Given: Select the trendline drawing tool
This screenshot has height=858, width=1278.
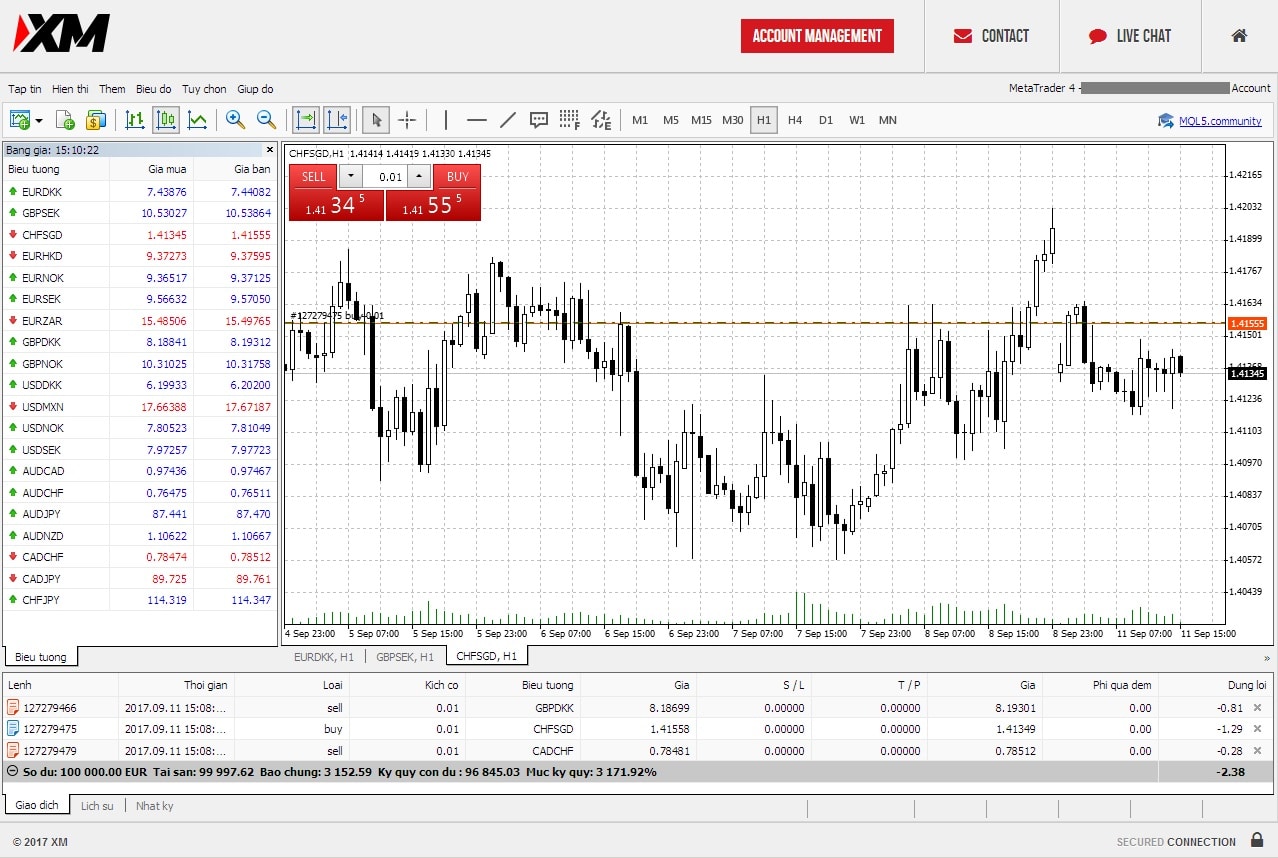Looking at the screenshot, I should [507, 120].
